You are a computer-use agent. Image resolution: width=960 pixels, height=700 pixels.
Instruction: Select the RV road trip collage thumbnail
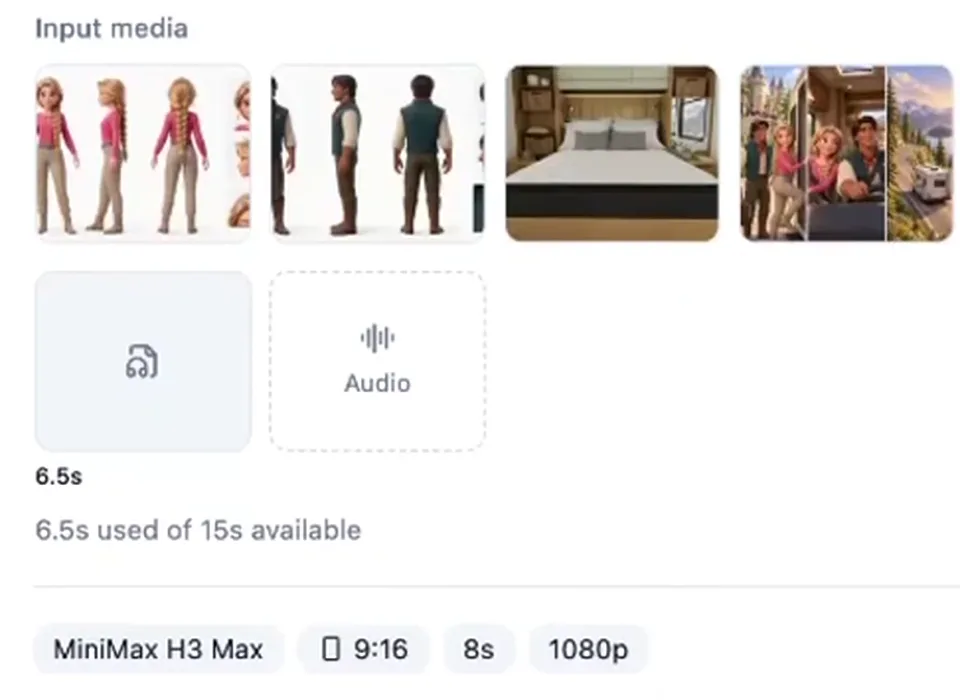(x=847, y=153)
